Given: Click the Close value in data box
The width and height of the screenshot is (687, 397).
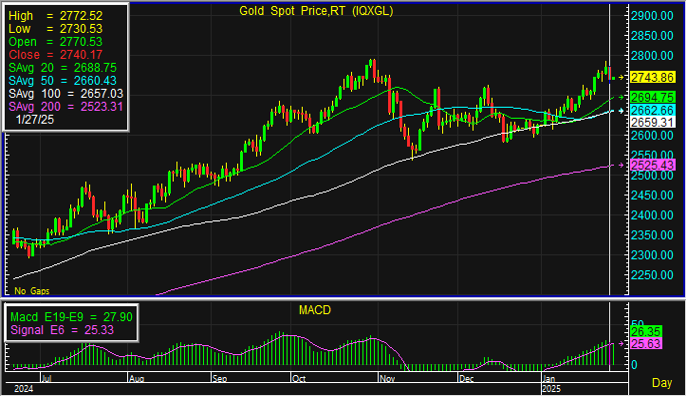Looking at the screenshot, I should [56, 55].
